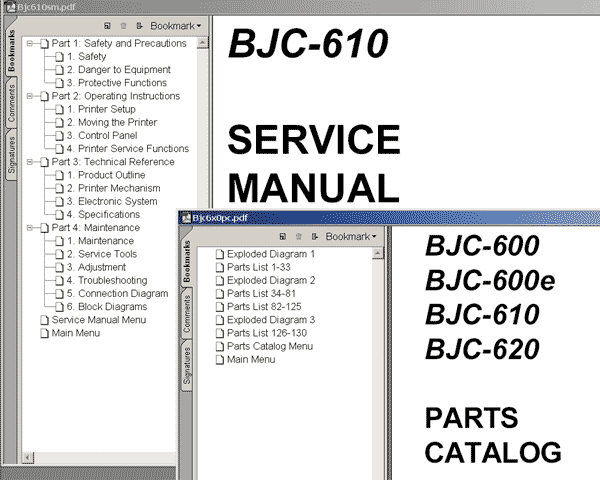Open 'Parts Catalog Menu' bookmark
The image size is (600, 480).
270,346
